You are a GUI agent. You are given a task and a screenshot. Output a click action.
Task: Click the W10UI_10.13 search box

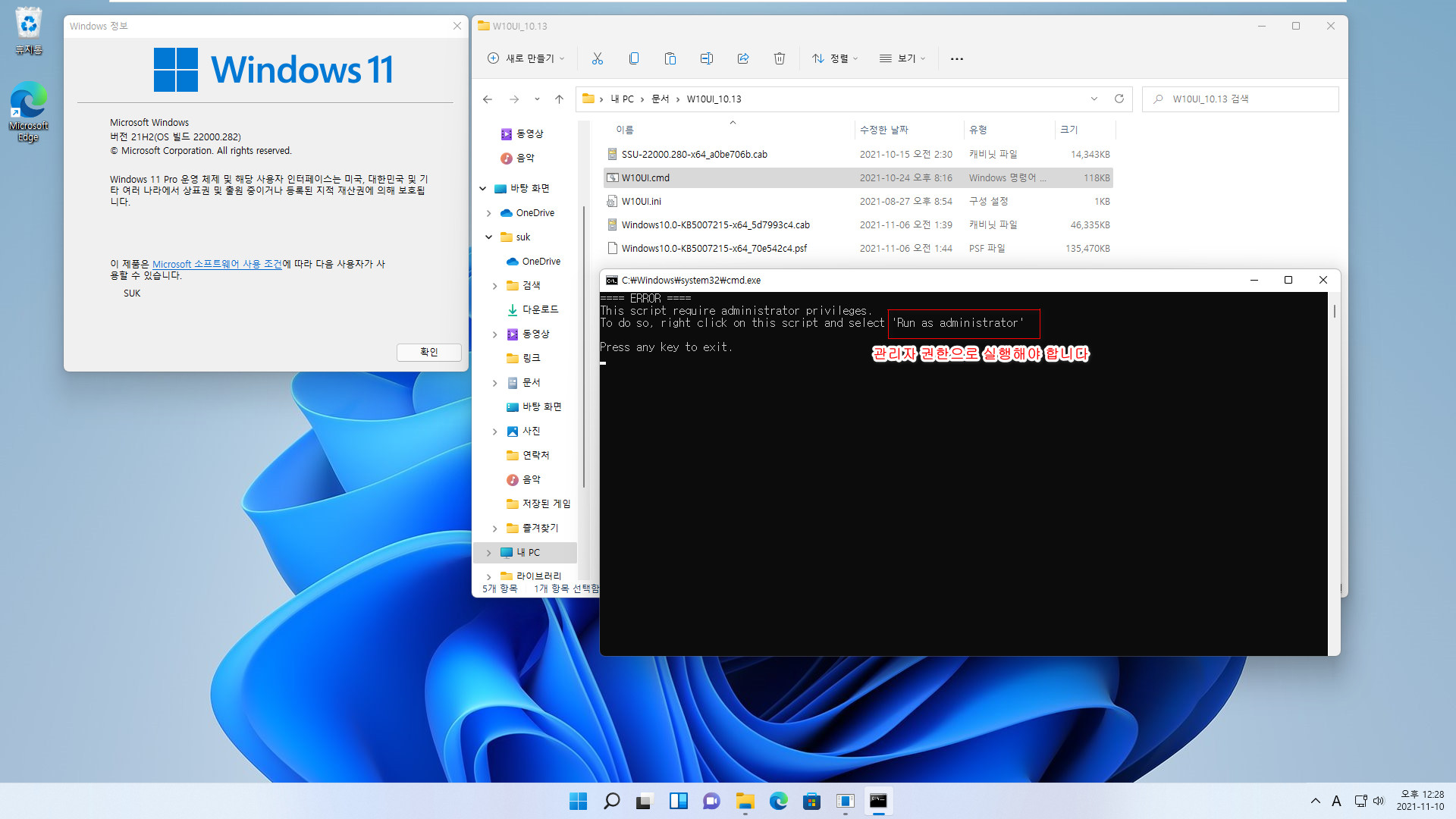click(x=1240, y=99)
